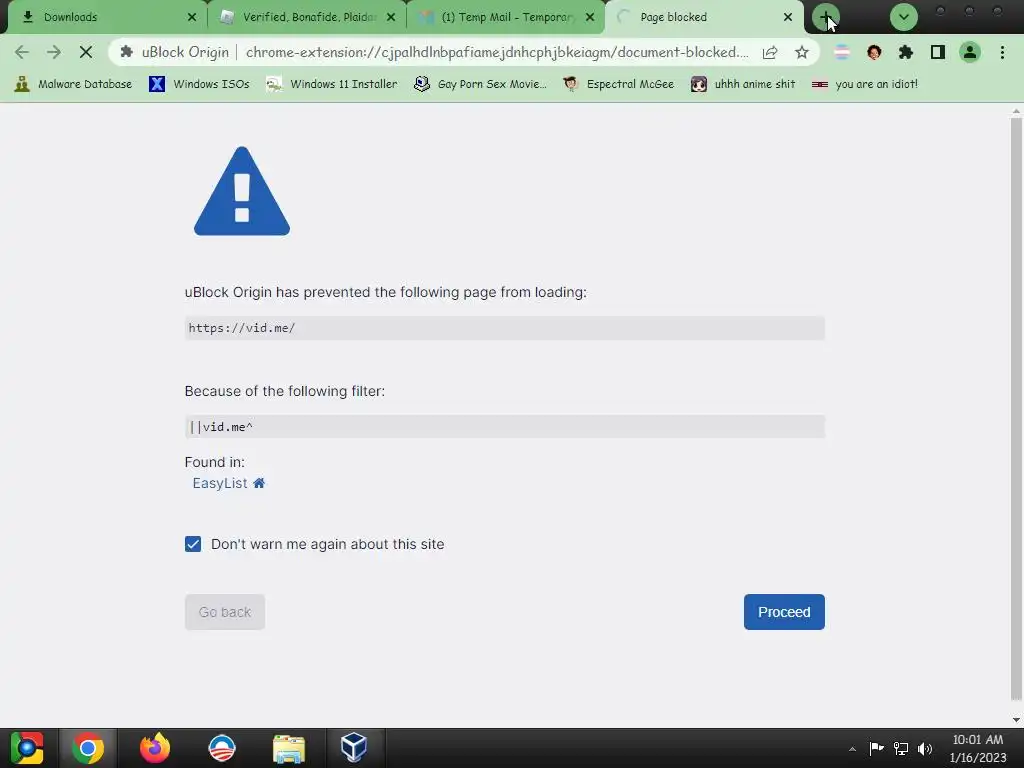Open the Extensions puzzle-piece menu in the toolbar

[906, 52]
